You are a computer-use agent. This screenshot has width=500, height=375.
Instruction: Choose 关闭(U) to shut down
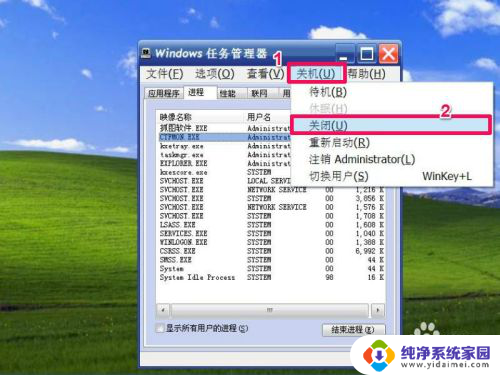(391, 125)
